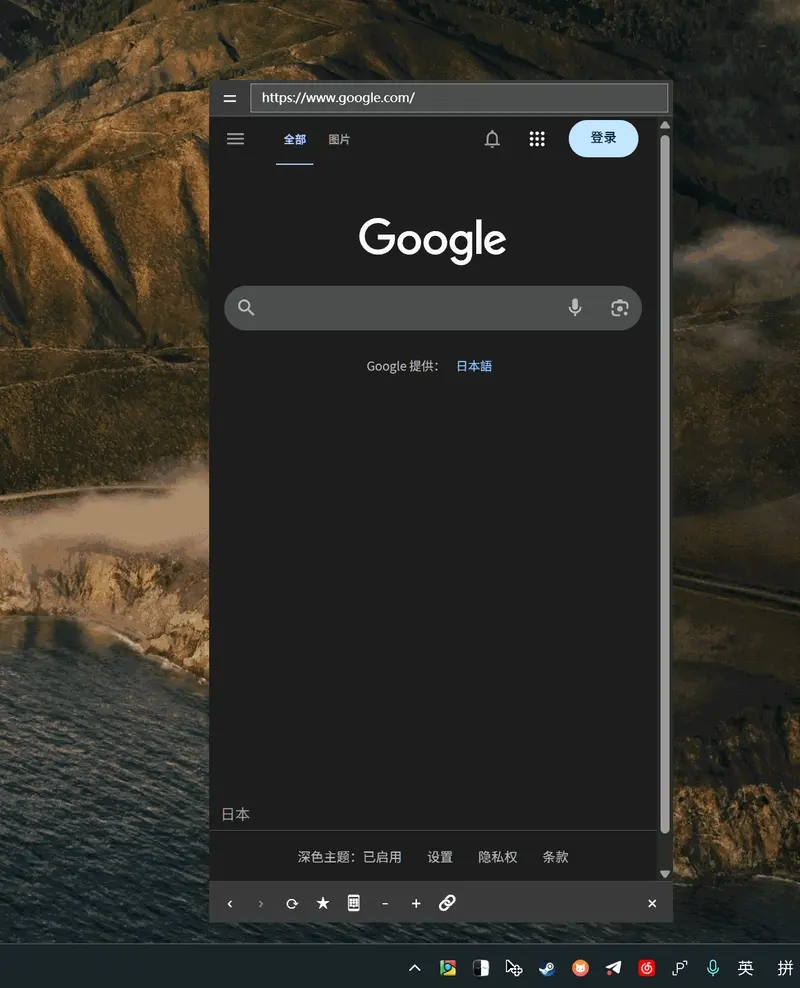Expand the system tray hidden icons chevron
This screenshot has height=988, width=800.
point(414,968)
